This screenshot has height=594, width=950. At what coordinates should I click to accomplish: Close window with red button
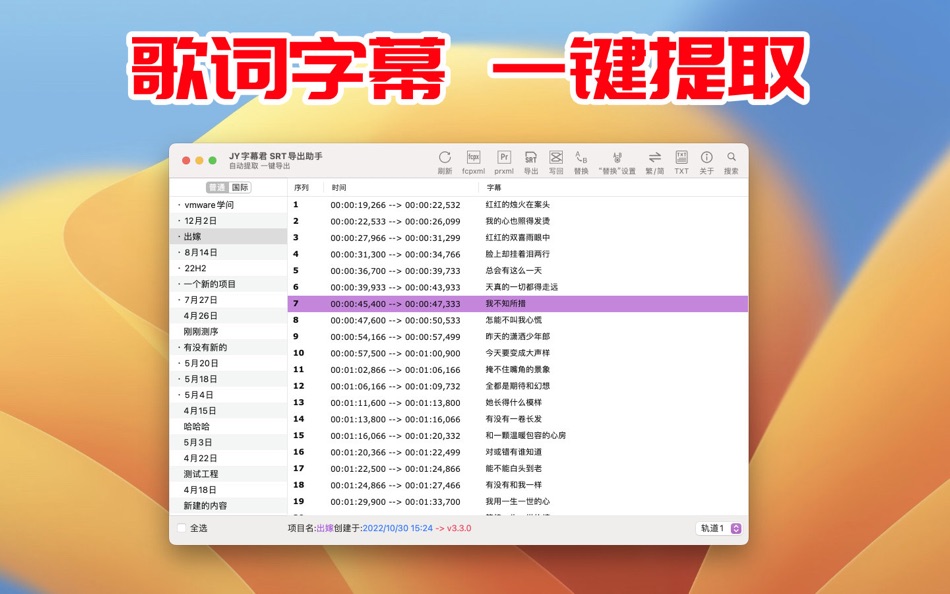pos(186,160)
